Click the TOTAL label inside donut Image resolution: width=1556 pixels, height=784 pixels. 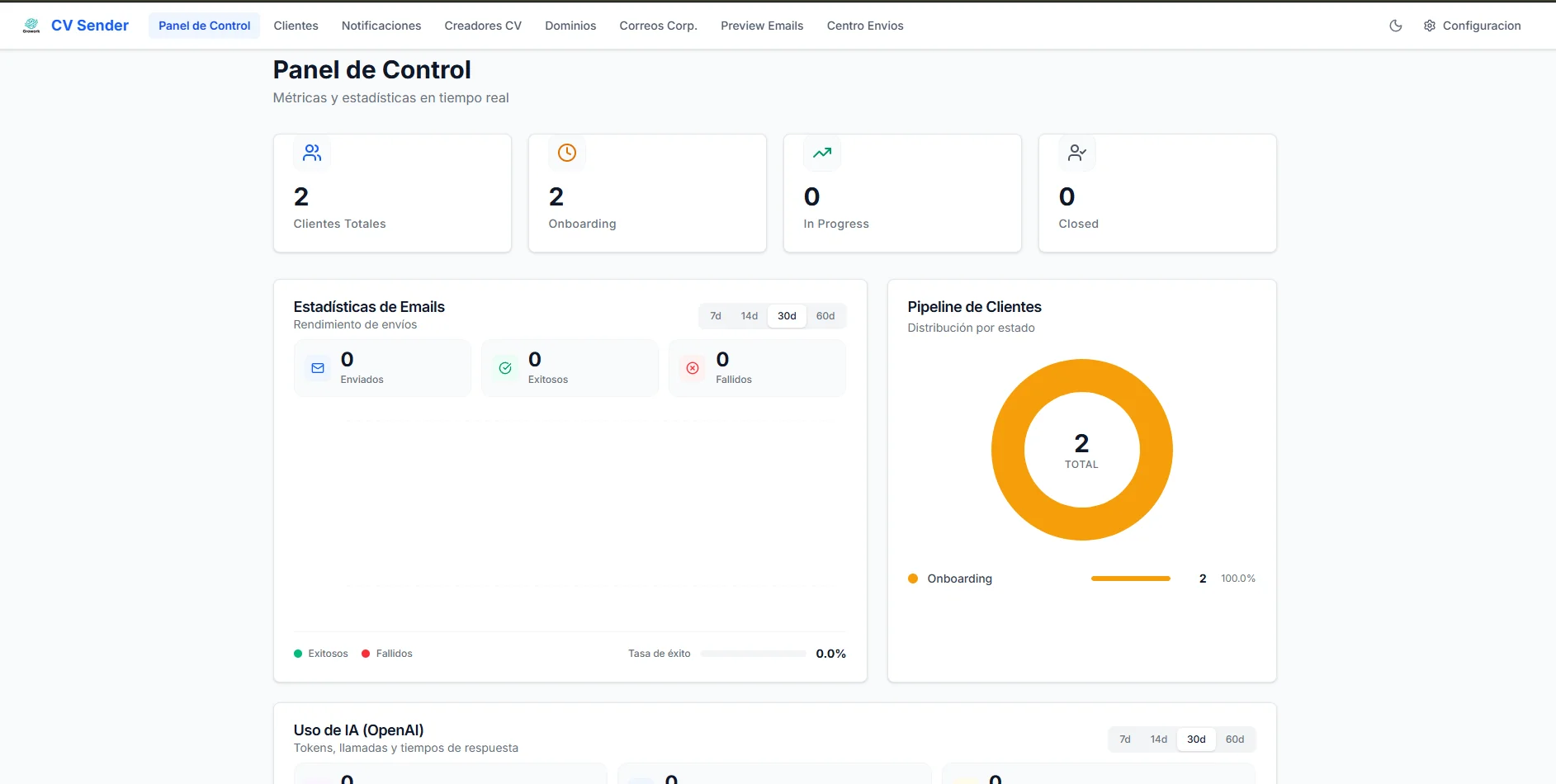(x=1081, y=465)
